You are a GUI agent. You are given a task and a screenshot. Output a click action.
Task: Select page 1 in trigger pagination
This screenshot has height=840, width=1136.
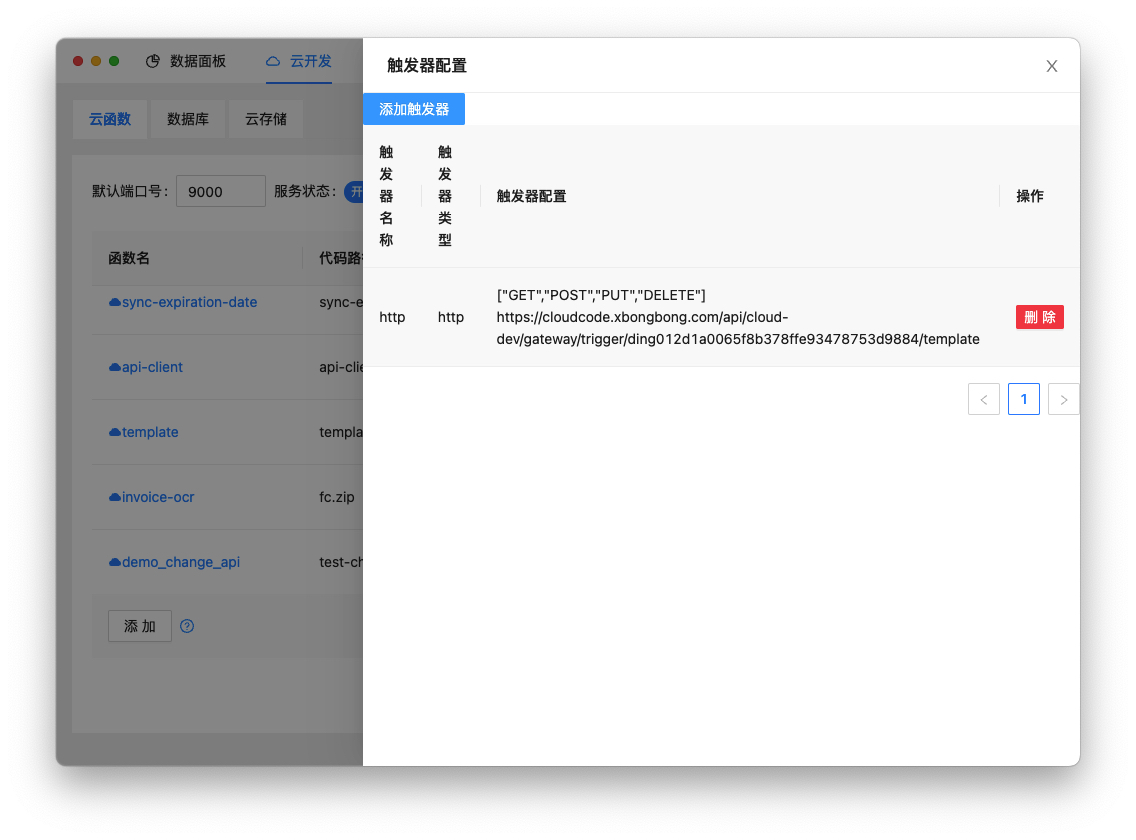[x=1023, y=399]
